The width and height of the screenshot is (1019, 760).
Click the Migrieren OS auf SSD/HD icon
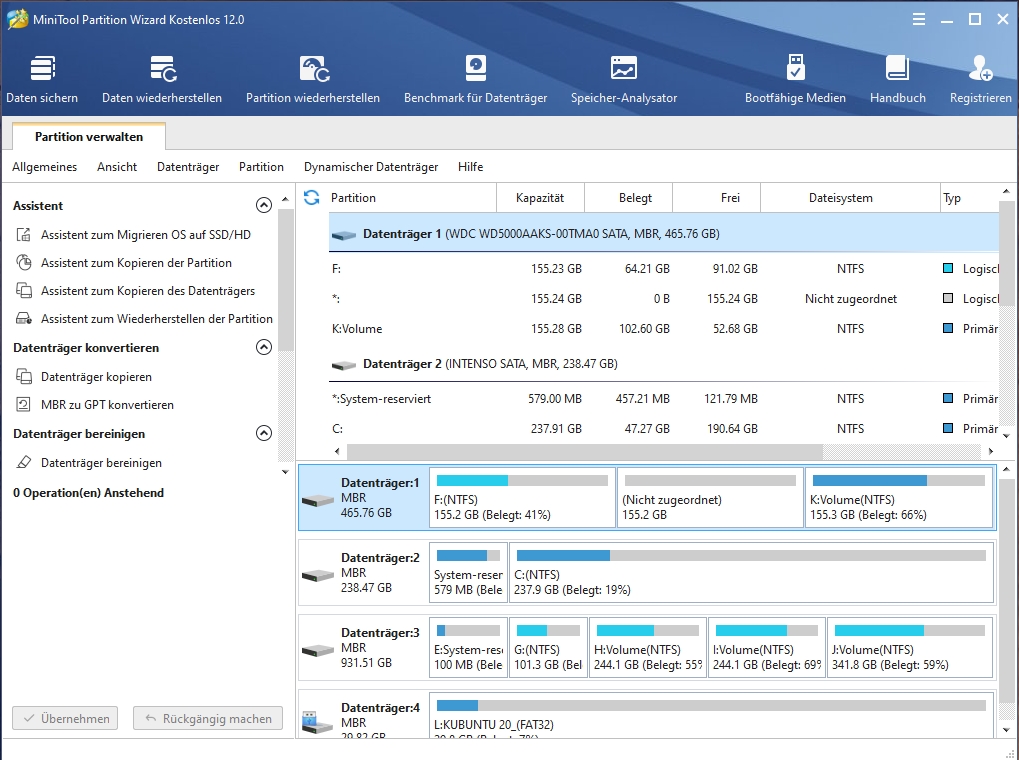pyautogui.click(x=24, y=235)
